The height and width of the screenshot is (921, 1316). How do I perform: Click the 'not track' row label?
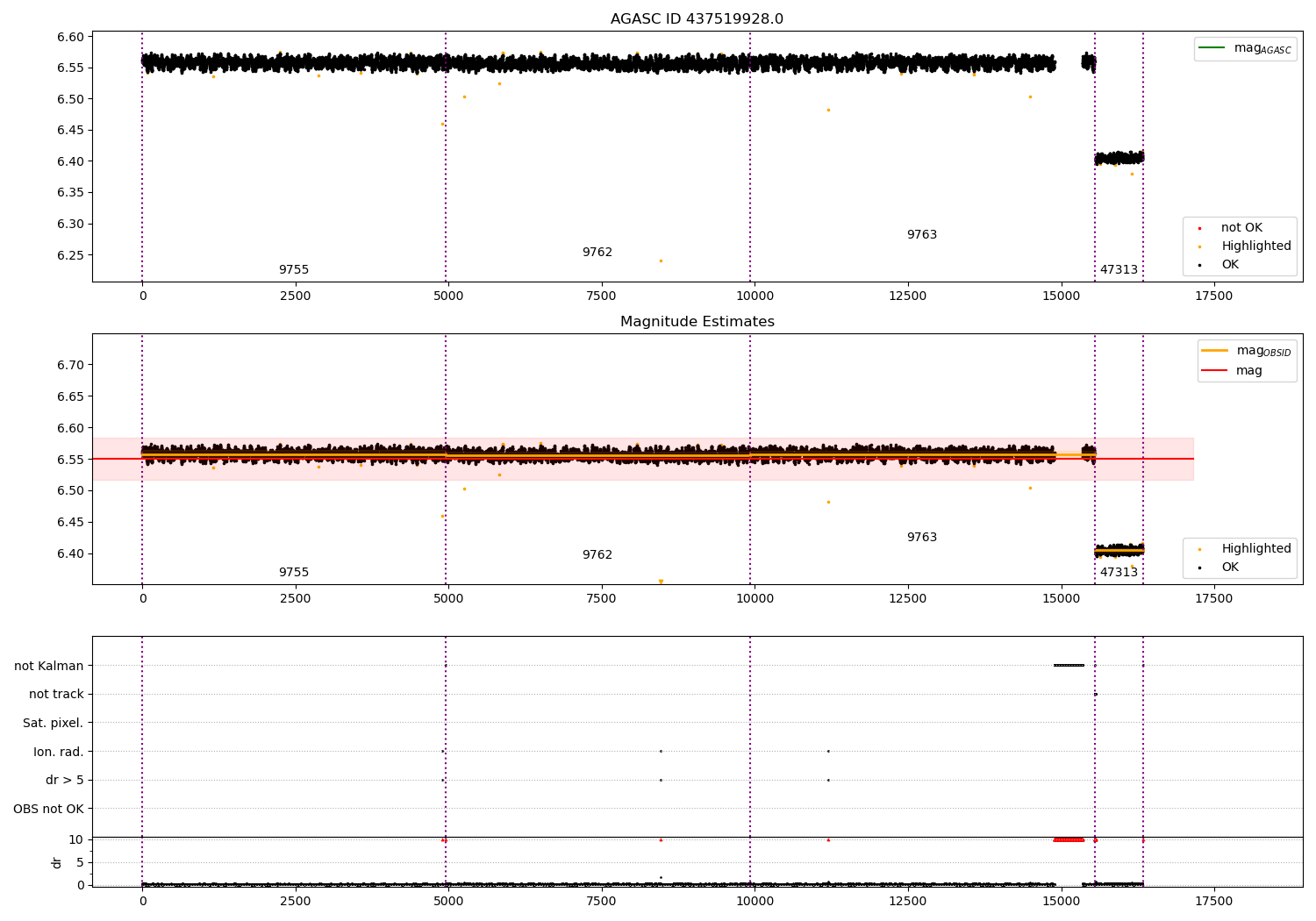56,694
